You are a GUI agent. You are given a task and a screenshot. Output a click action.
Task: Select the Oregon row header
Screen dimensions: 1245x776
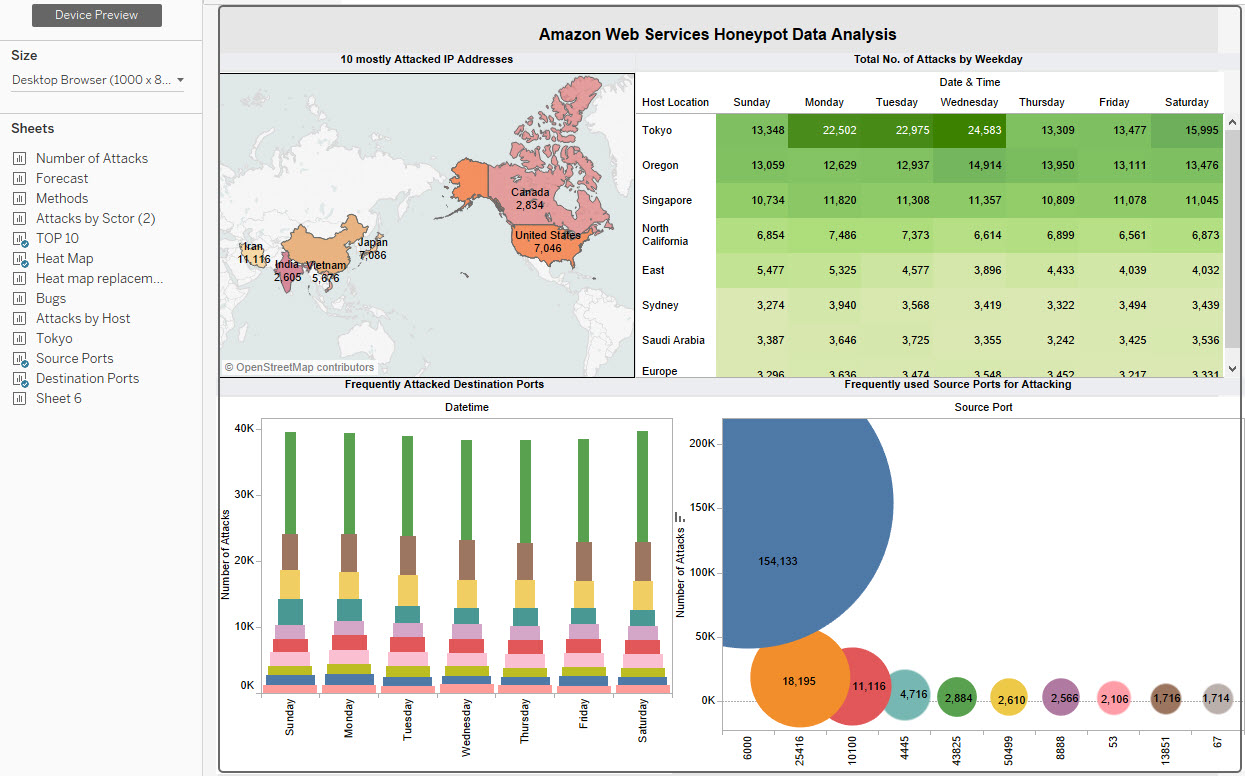coord(660,166)
